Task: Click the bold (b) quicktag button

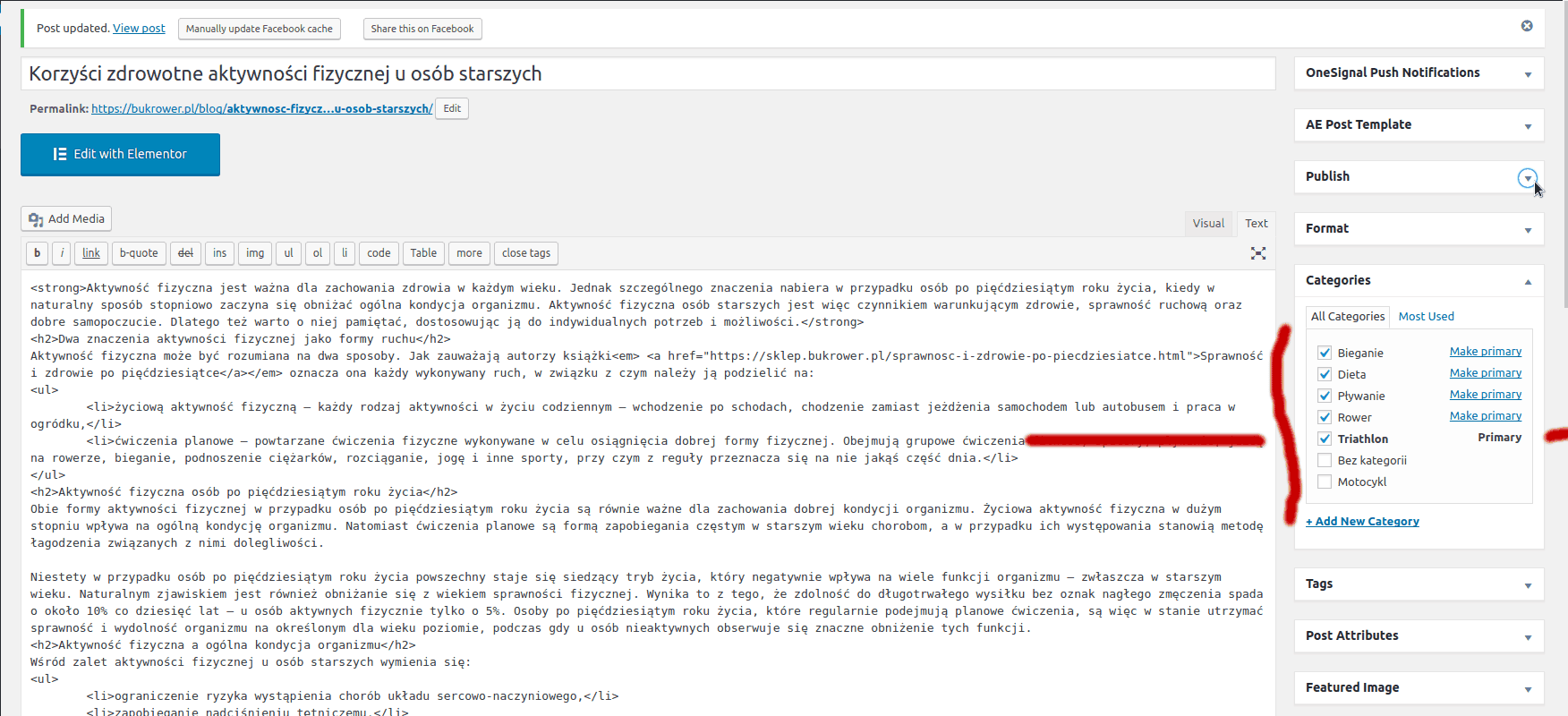Action: [x=37, y=253]
